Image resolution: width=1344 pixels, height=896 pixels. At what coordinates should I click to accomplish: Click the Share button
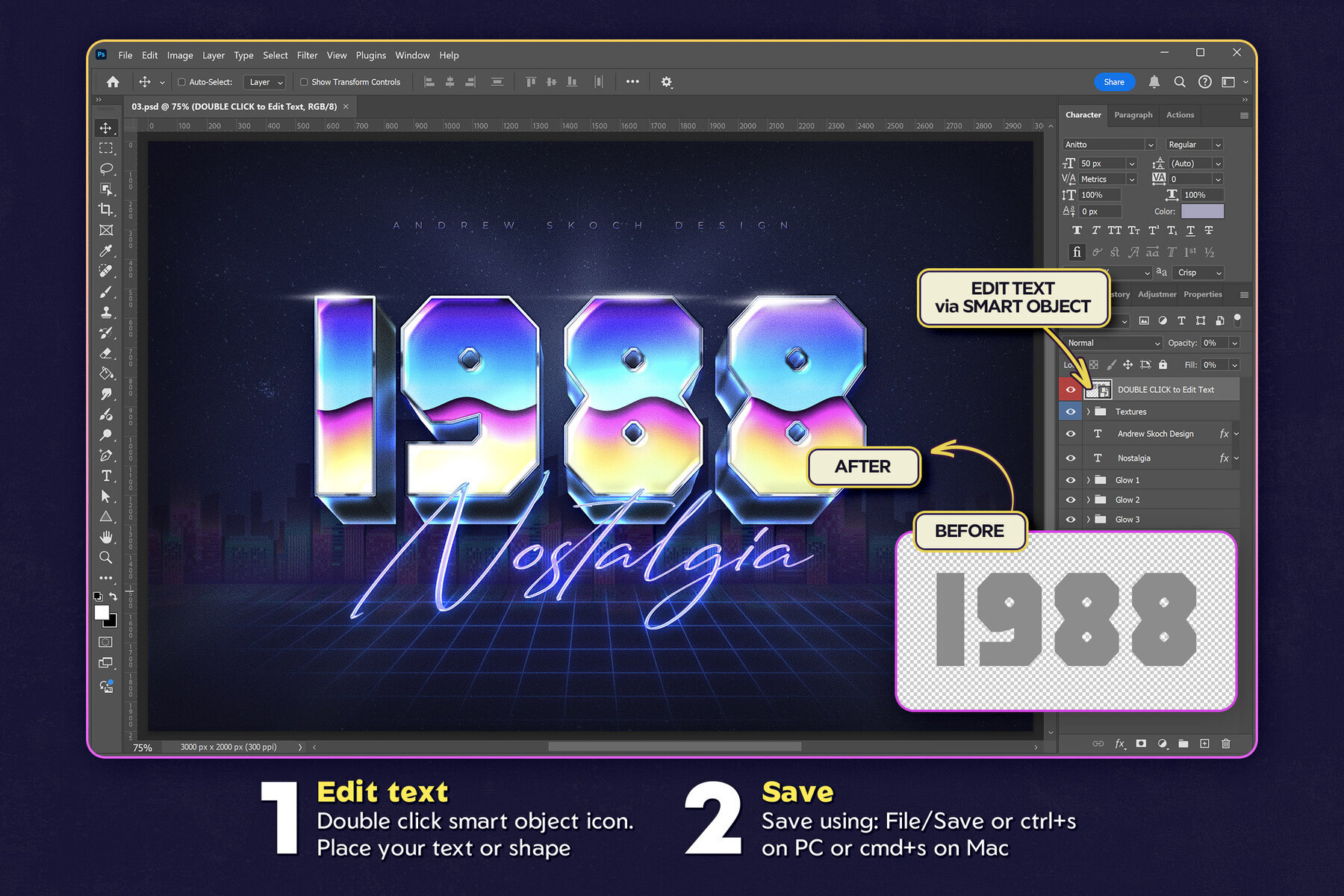(1114, 82)
